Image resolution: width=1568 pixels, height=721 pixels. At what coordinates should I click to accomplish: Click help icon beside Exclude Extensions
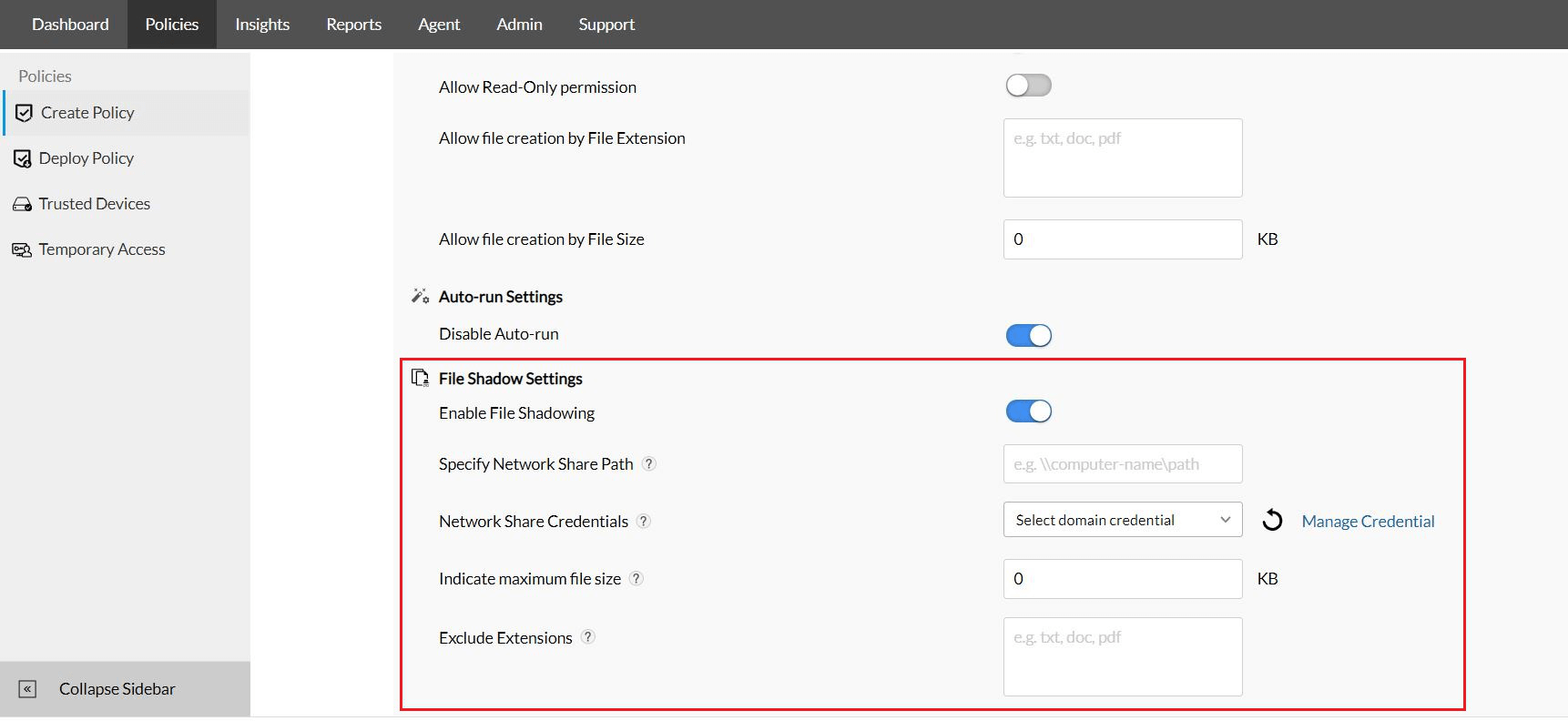588,637
